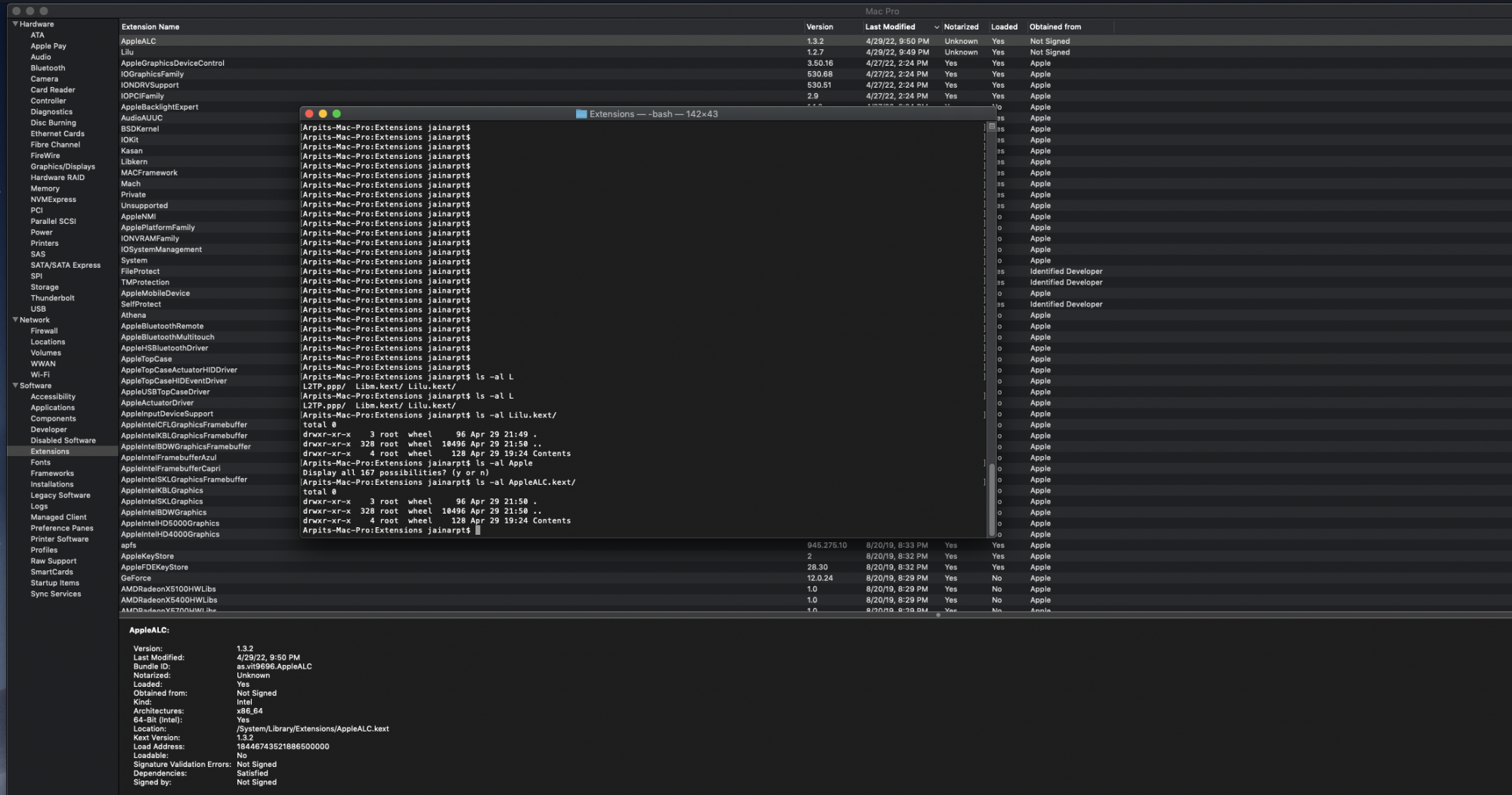Select the highlighted Extensions sidebar item
Screen dimensions: 1512x795
point(50,452)
